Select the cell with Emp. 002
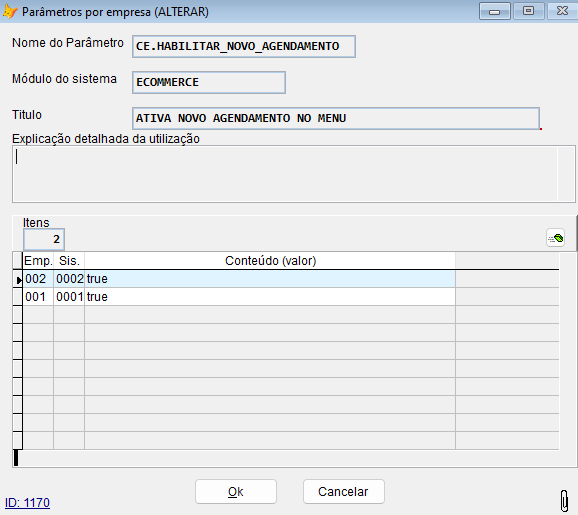 click(x=38, y=279)
